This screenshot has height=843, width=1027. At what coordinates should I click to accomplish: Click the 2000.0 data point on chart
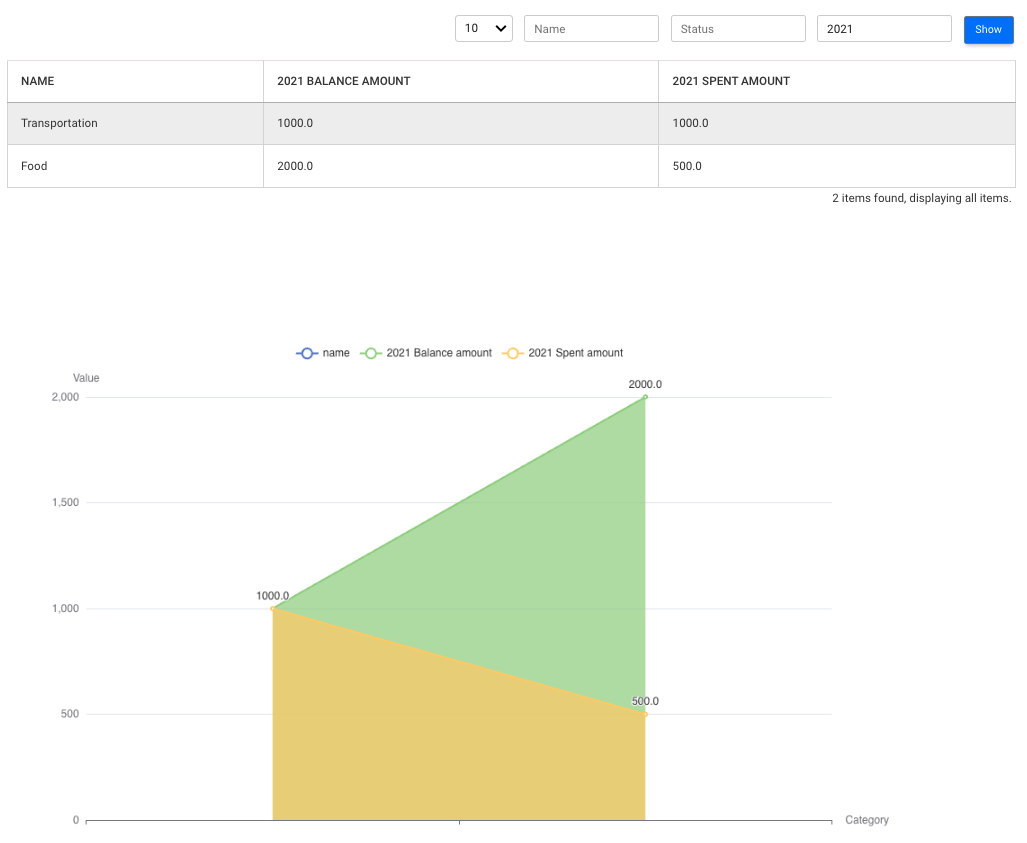click(645, 397)
